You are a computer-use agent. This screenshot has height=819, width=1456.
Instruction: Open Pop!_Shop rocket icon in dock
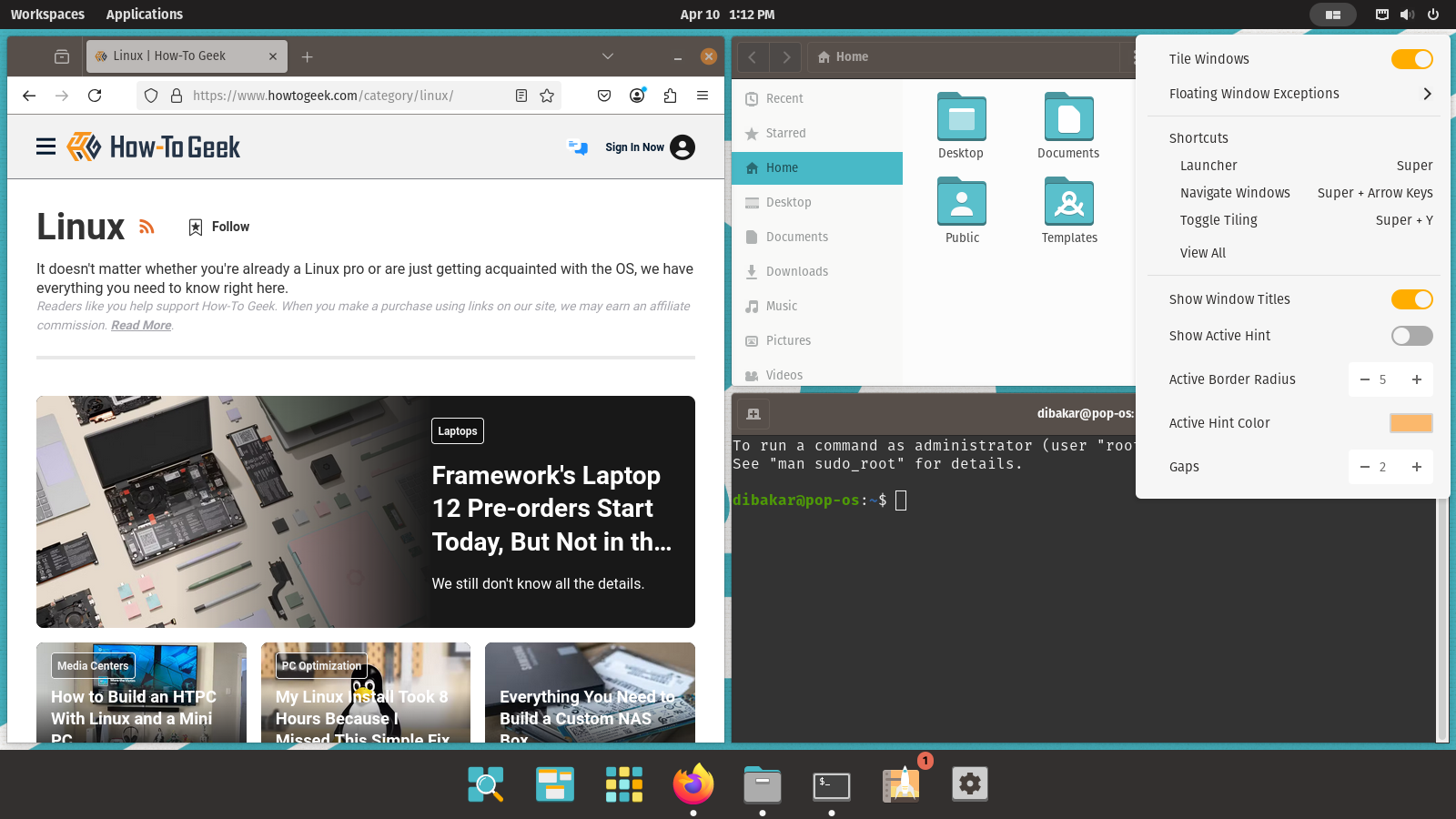click(903, 784)
